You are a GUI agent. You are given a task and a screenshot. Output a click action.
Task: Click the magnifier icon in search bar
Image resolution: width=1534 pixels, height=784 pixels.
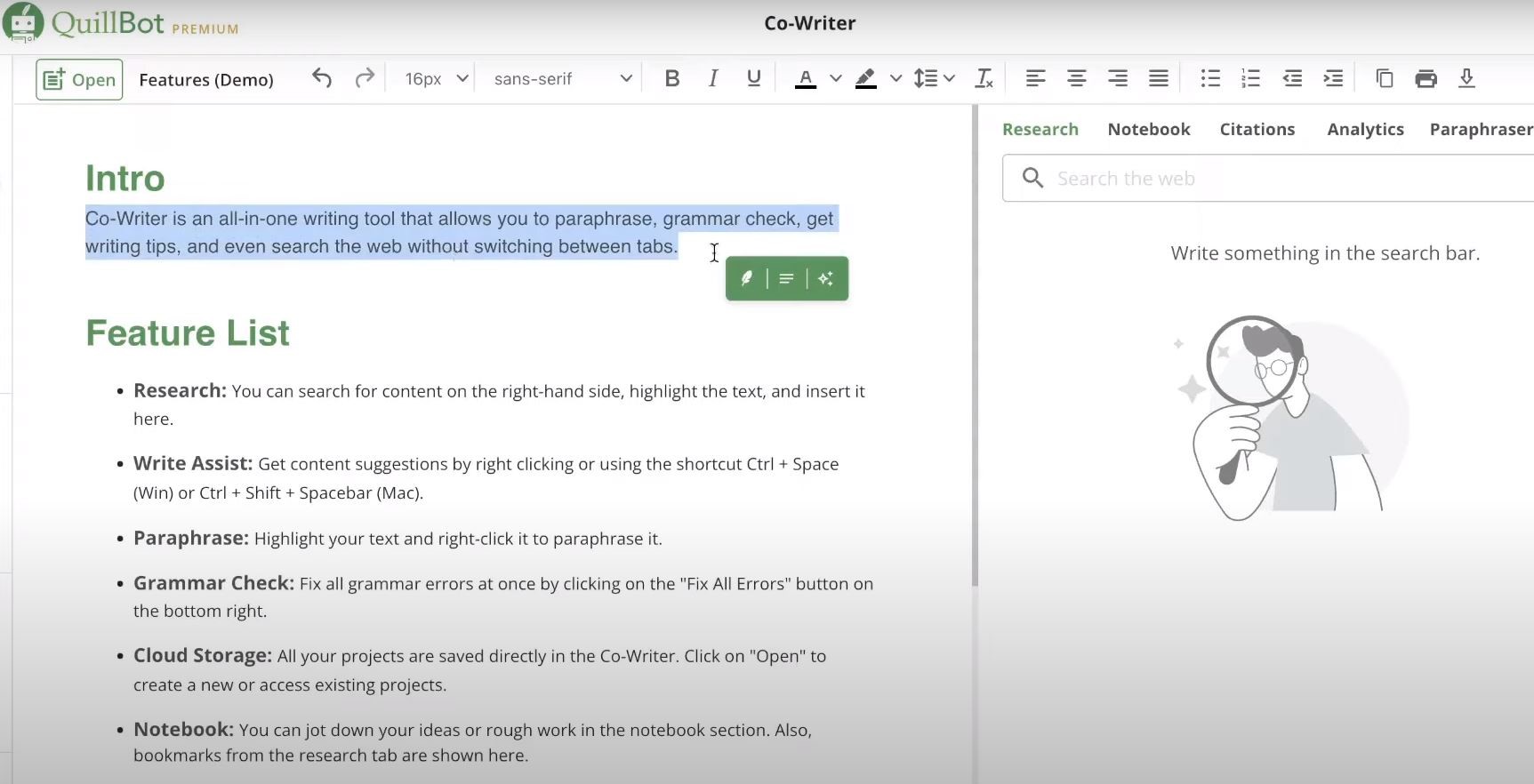(x=1032, y=179)
